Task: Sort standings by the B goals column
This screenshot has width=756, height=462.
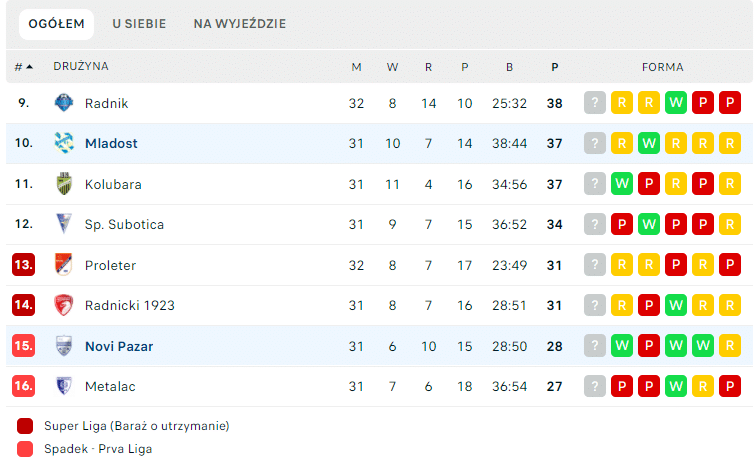Action: tap(509, 67)
